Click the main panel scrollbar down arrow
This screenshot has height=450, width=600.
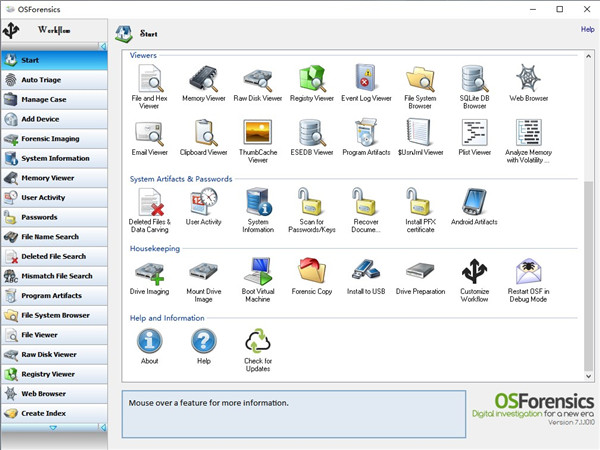click(x=588, y=376)
